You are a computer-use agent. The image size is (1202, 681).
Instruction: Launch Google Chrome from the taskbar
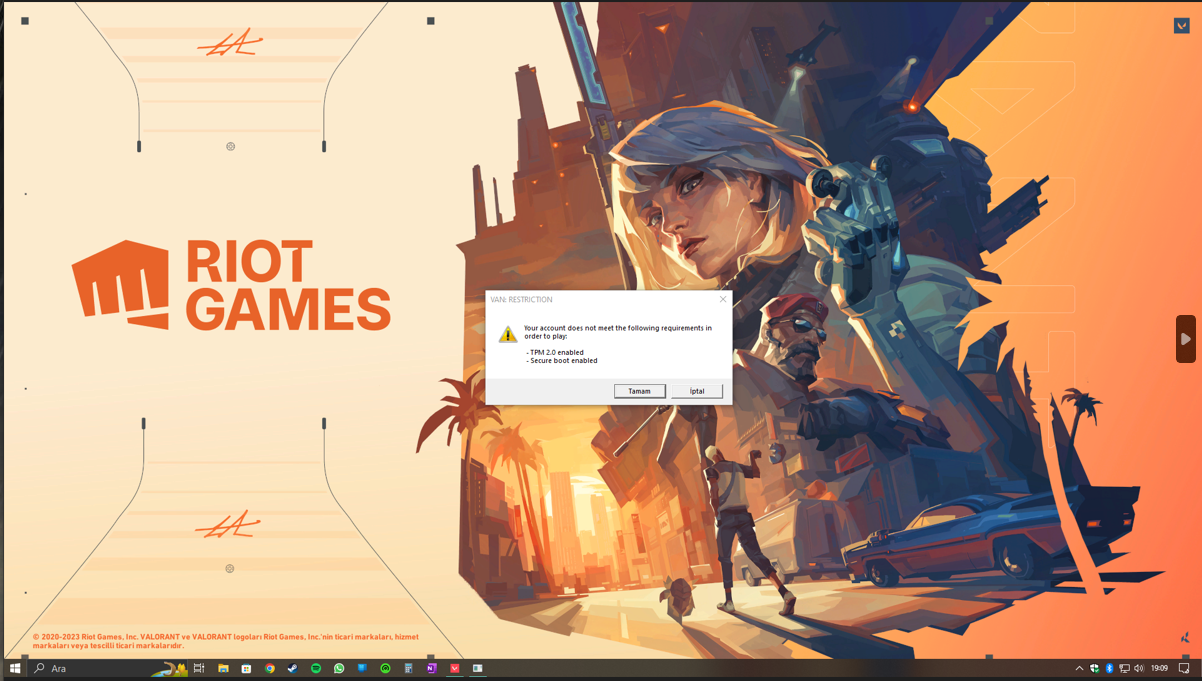(x=270, y=668)
